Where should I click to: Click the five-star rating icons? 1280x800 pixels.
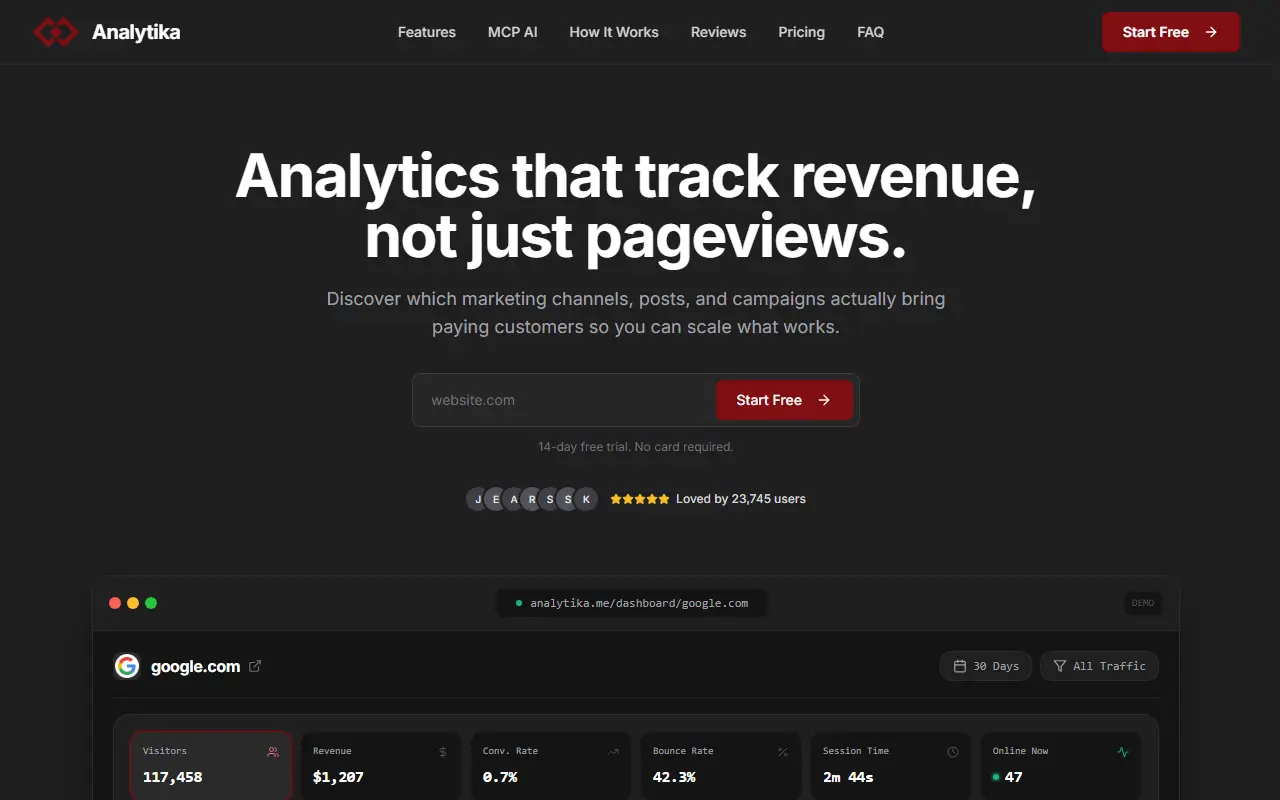pyautogui.click(x=640, y=499)
